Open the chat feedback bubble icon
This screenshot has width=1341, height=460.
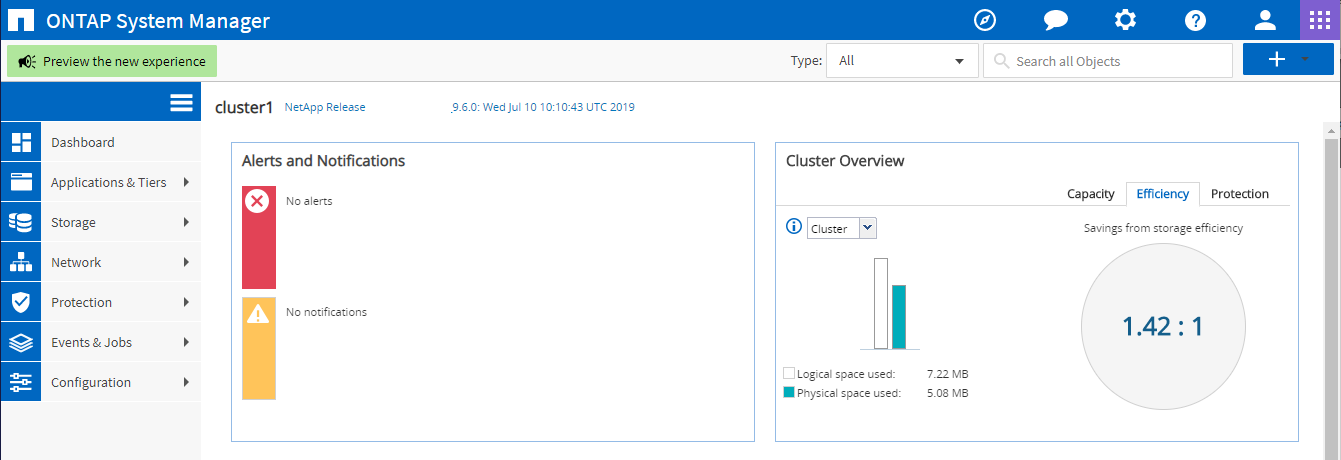pos(1056,20)
